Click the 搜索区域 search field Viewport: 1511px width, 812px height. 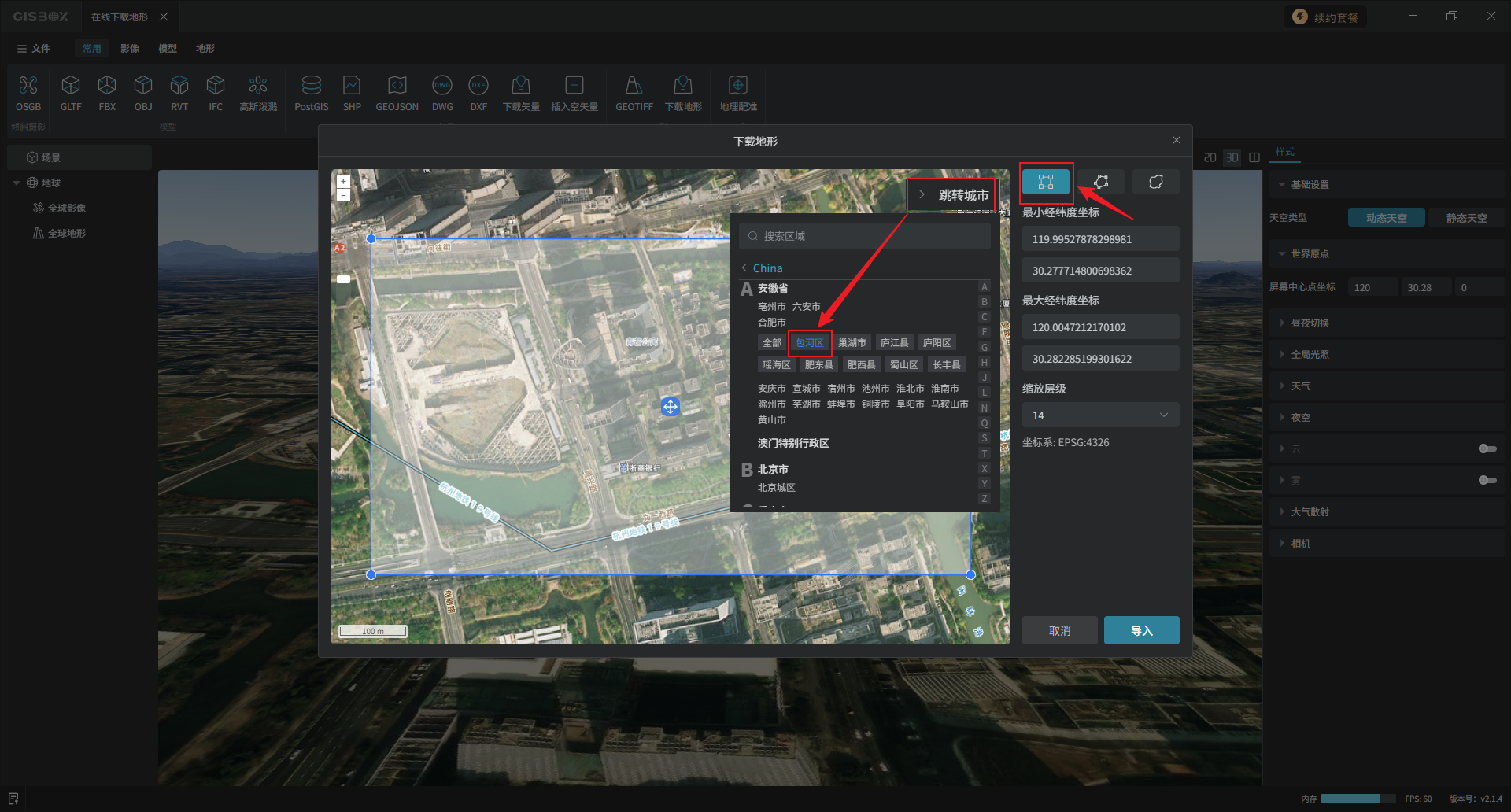866,236
